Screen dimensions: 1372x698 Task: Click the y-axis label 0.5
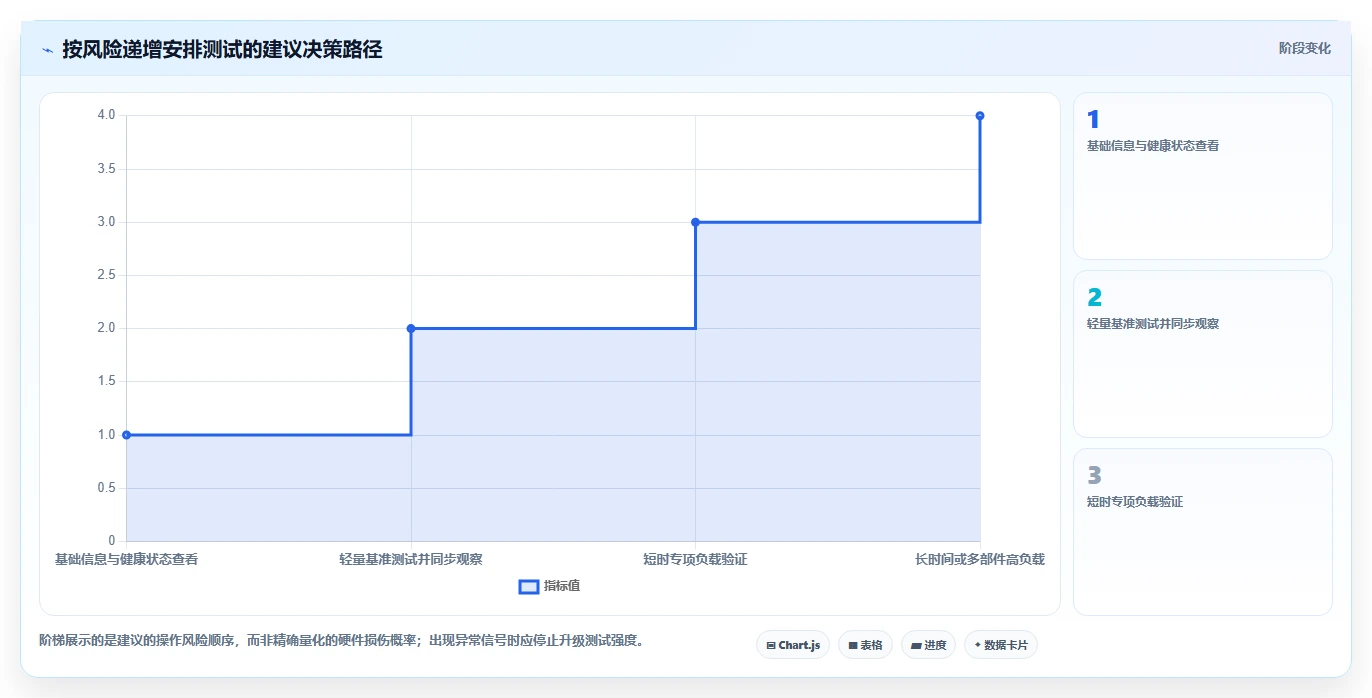pos(106,488)
